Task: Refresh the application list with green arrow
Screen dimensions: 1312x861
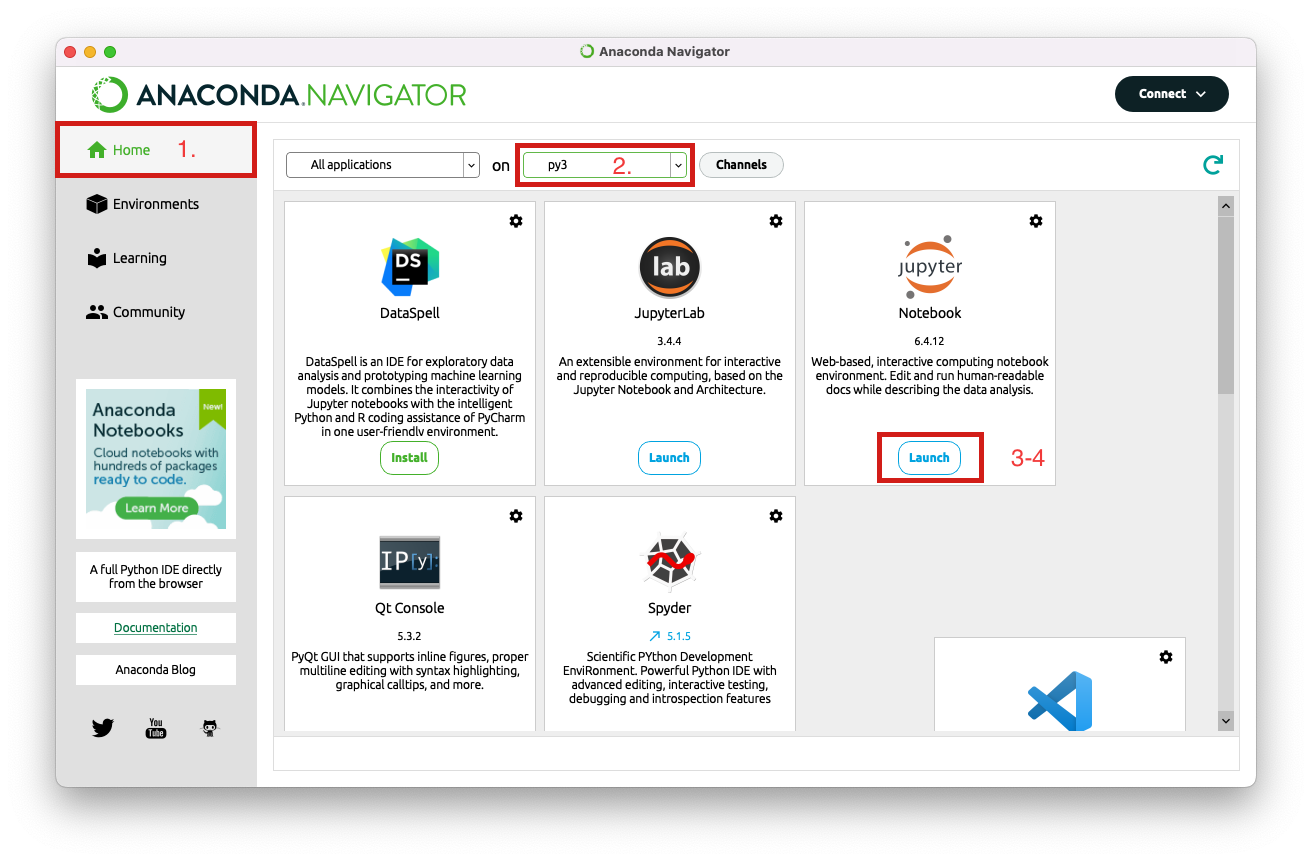Action: pyautogui.click(x=1213, y=165)
